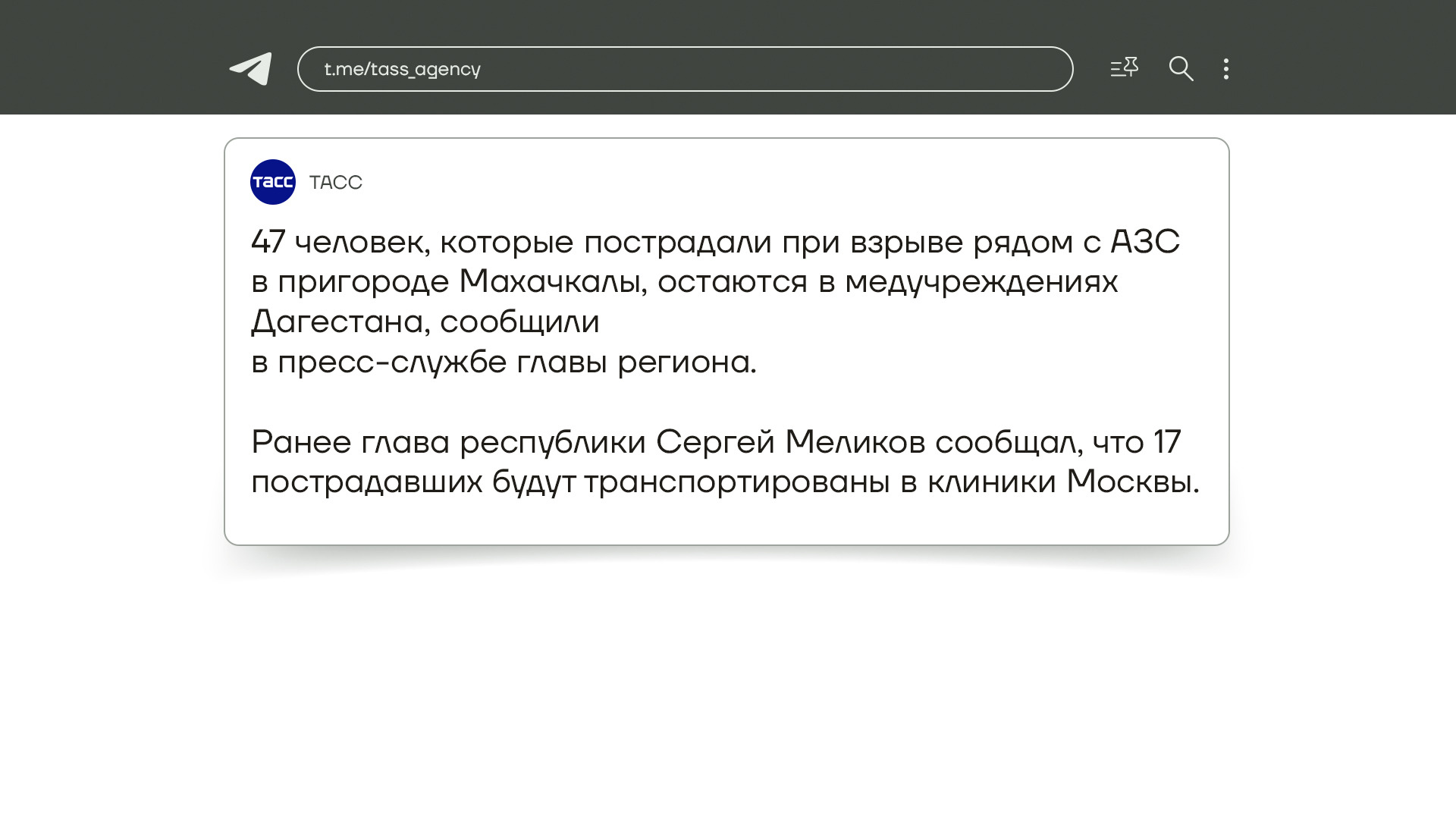This screenshot has height=819, width=1456.
Task: Click the word пресс-службе in the message
Action: (391, 362)
